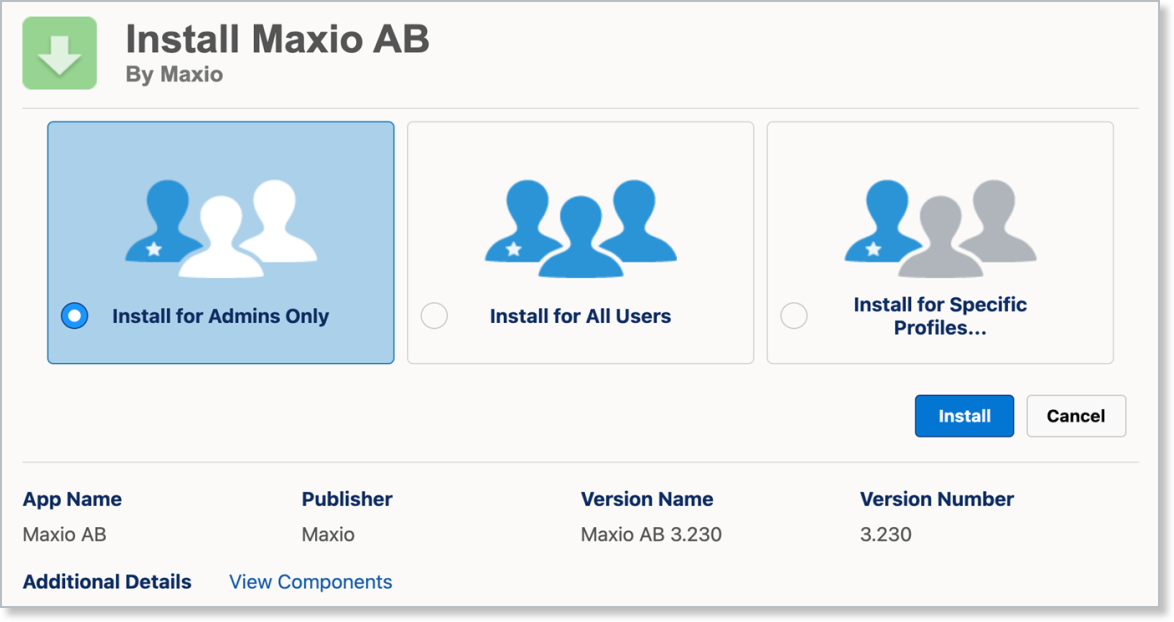The image size is (1174, 622).
Task: Click the Version Name column header
Action: (647, 499)
